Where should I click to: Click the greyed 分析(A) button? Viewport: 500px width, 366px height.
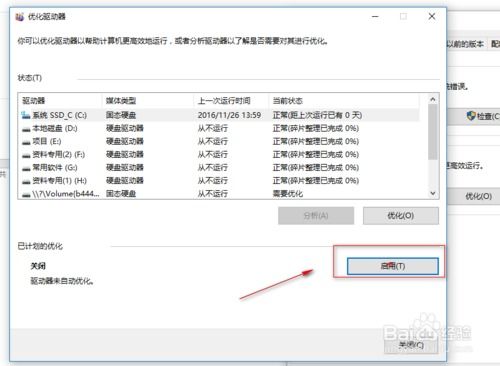[x=316, y=216]
